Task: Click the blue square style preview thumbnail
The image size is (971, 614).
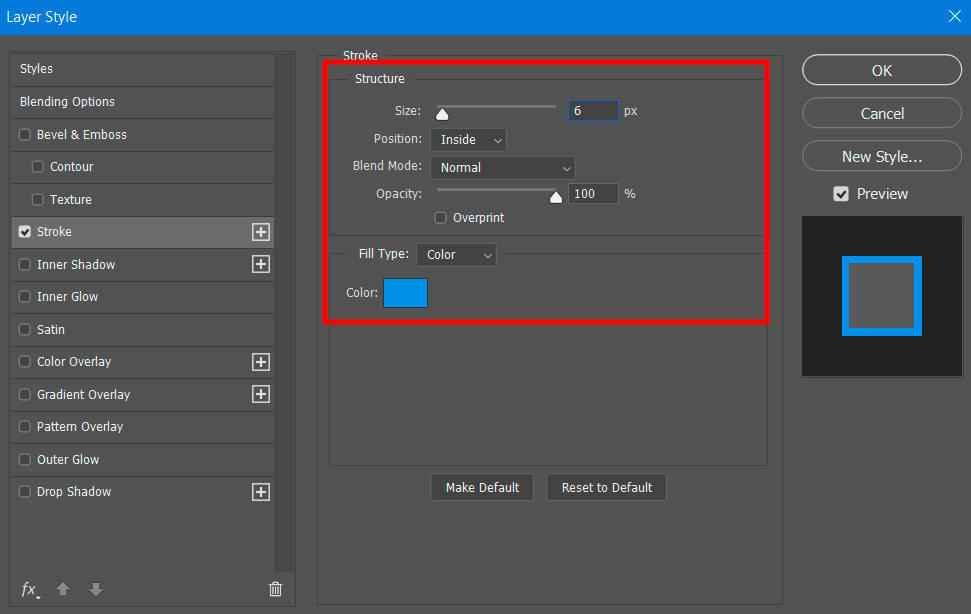Action: 882,296
